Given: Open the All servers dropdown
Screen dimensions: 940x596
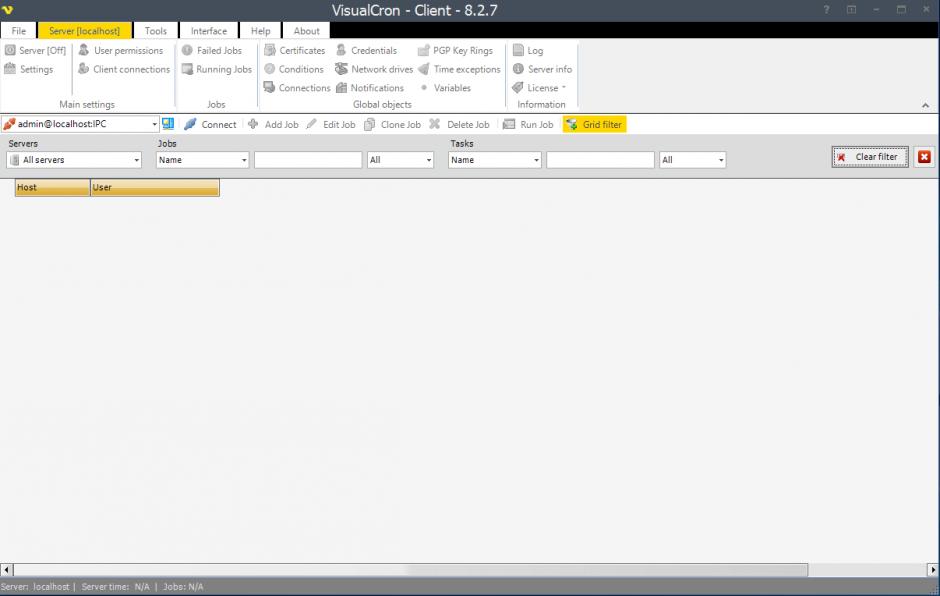Looking at the screenshot, I should click(136, 160).
